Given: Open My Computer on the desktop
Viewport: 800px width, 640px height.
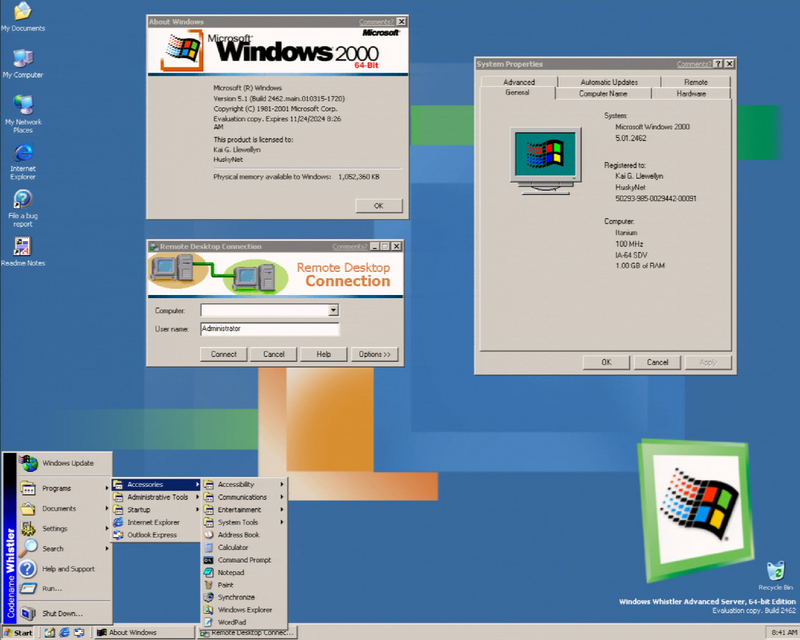Looking at the screenshot, I should 22,60.
